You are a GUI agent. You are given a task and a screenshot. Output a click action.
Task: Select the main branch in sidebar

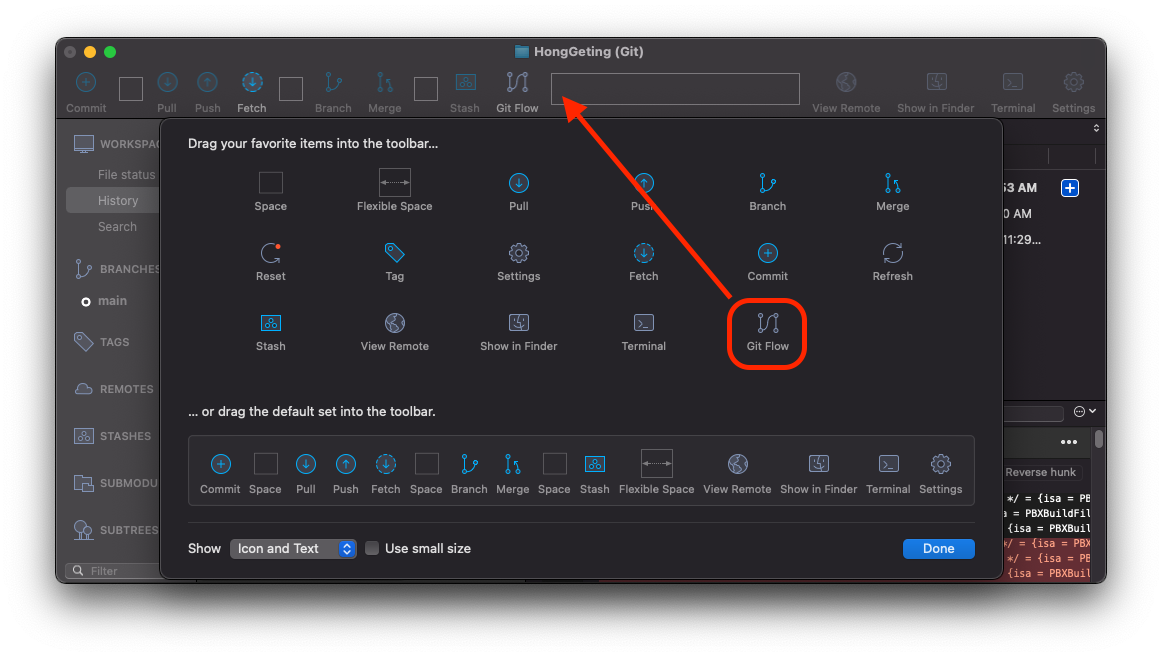[113, 301]
